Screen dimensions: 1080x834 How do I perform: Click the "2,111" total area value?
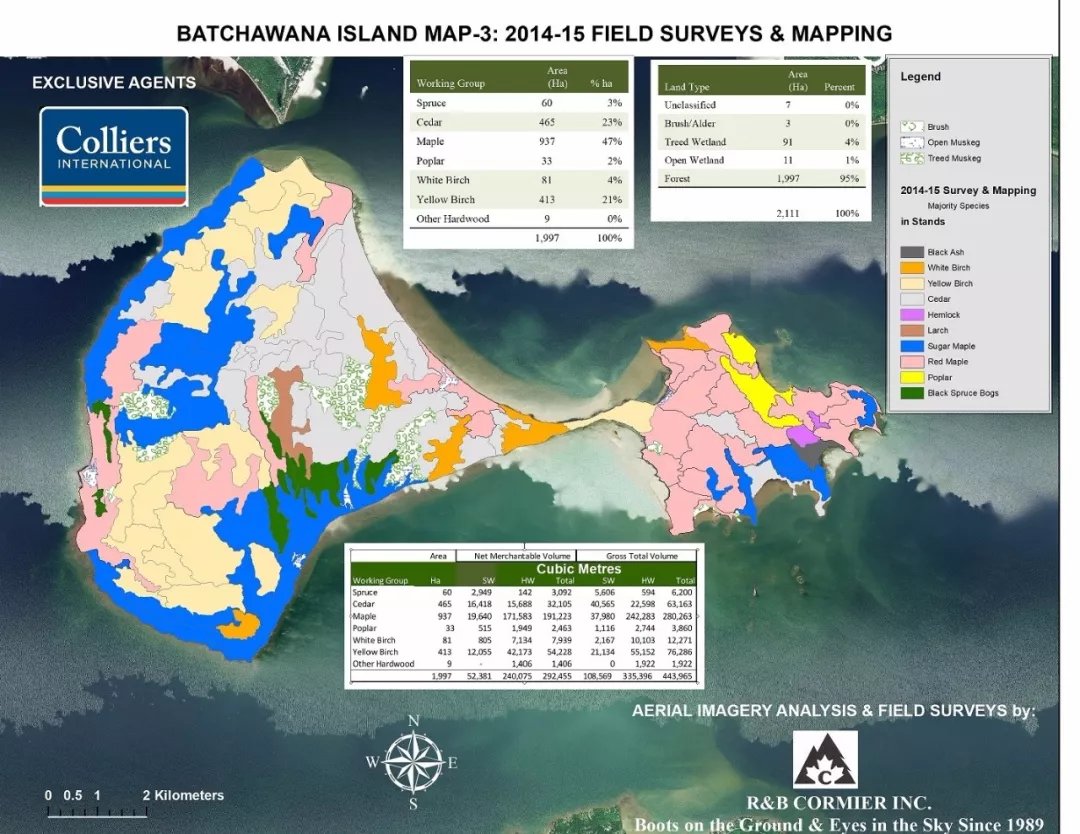[787, 213]
